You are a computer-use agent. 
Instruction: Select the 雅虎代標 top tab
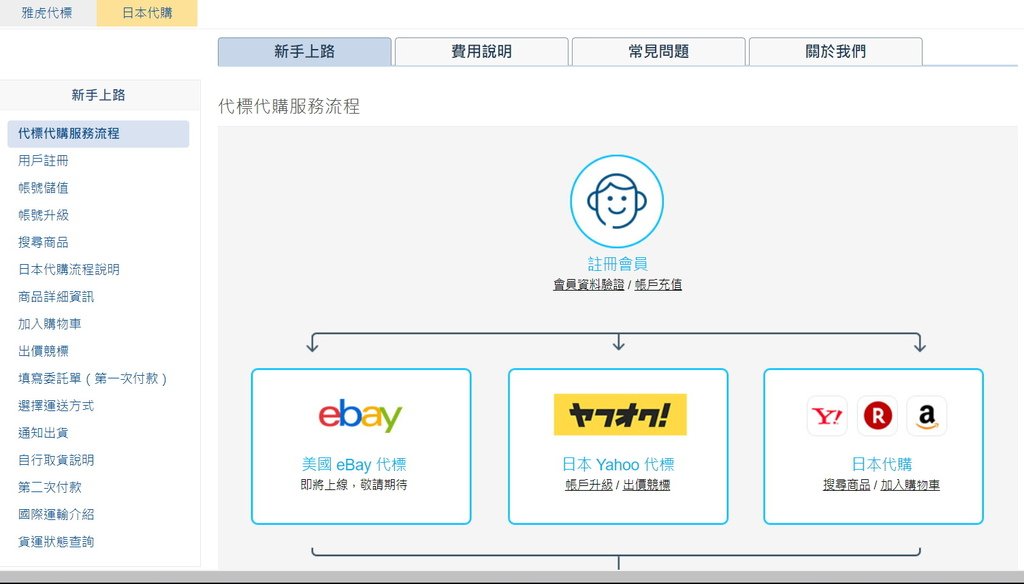tap(47, 13)
